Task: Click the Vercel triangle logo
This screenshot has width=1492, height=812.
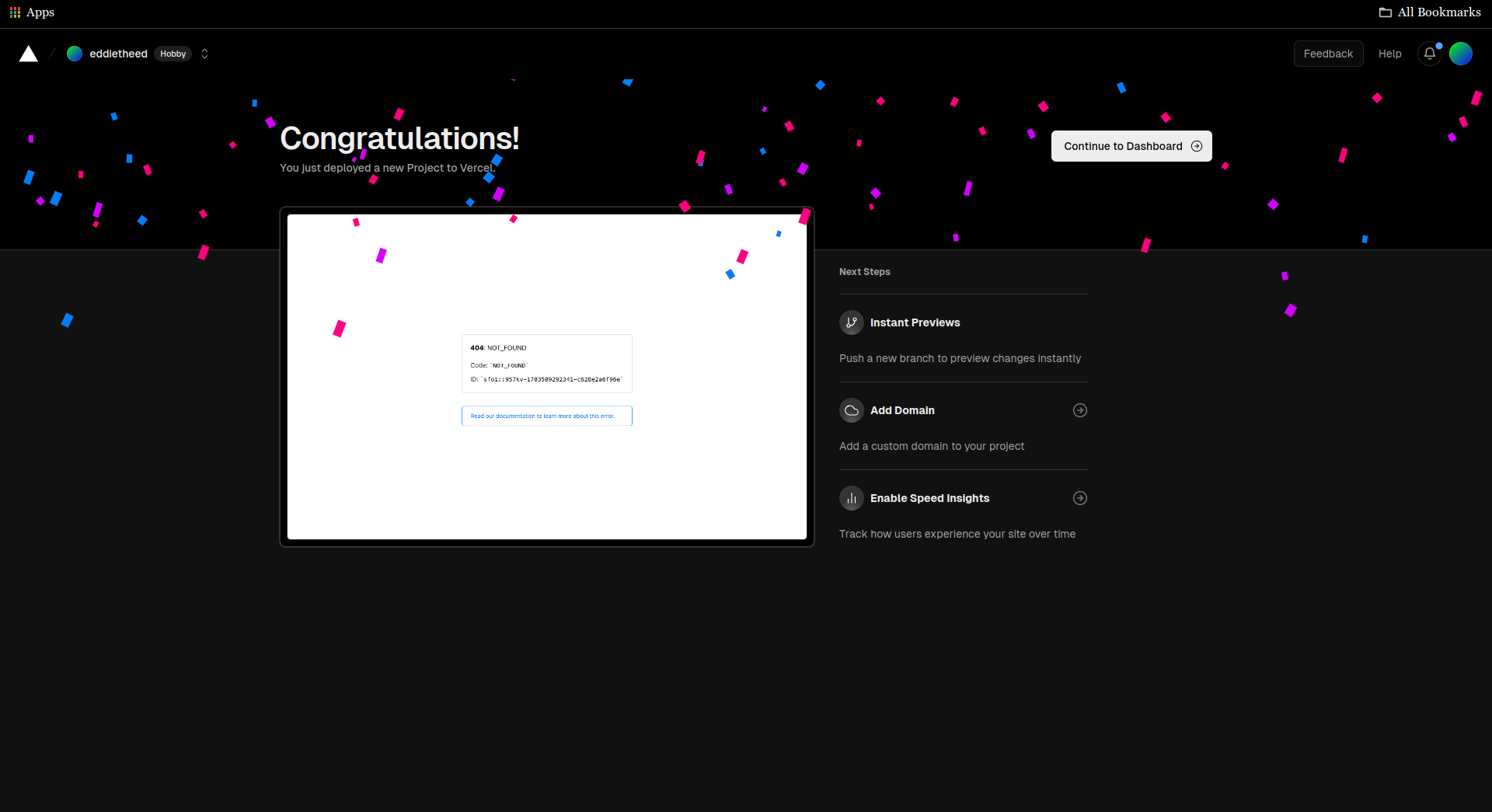Action: tap(29, 54)
